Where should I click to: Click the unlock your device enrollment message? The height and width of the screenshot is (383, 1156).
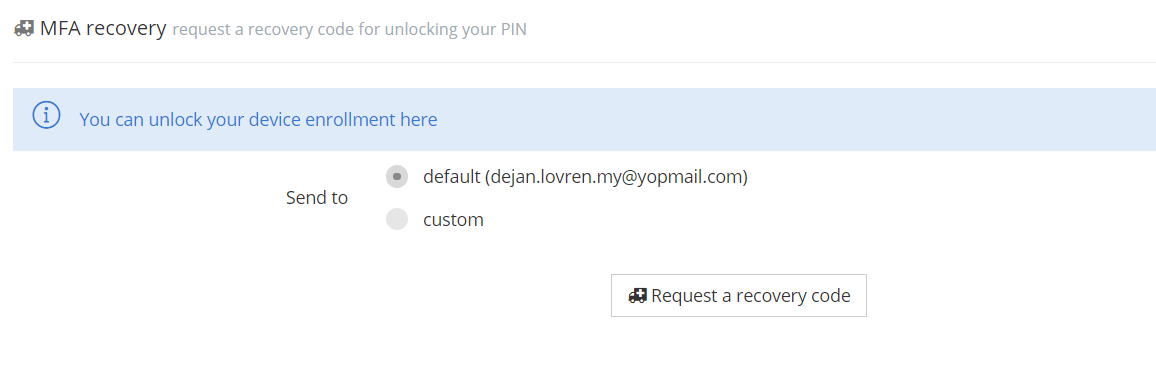pos(258,119)
